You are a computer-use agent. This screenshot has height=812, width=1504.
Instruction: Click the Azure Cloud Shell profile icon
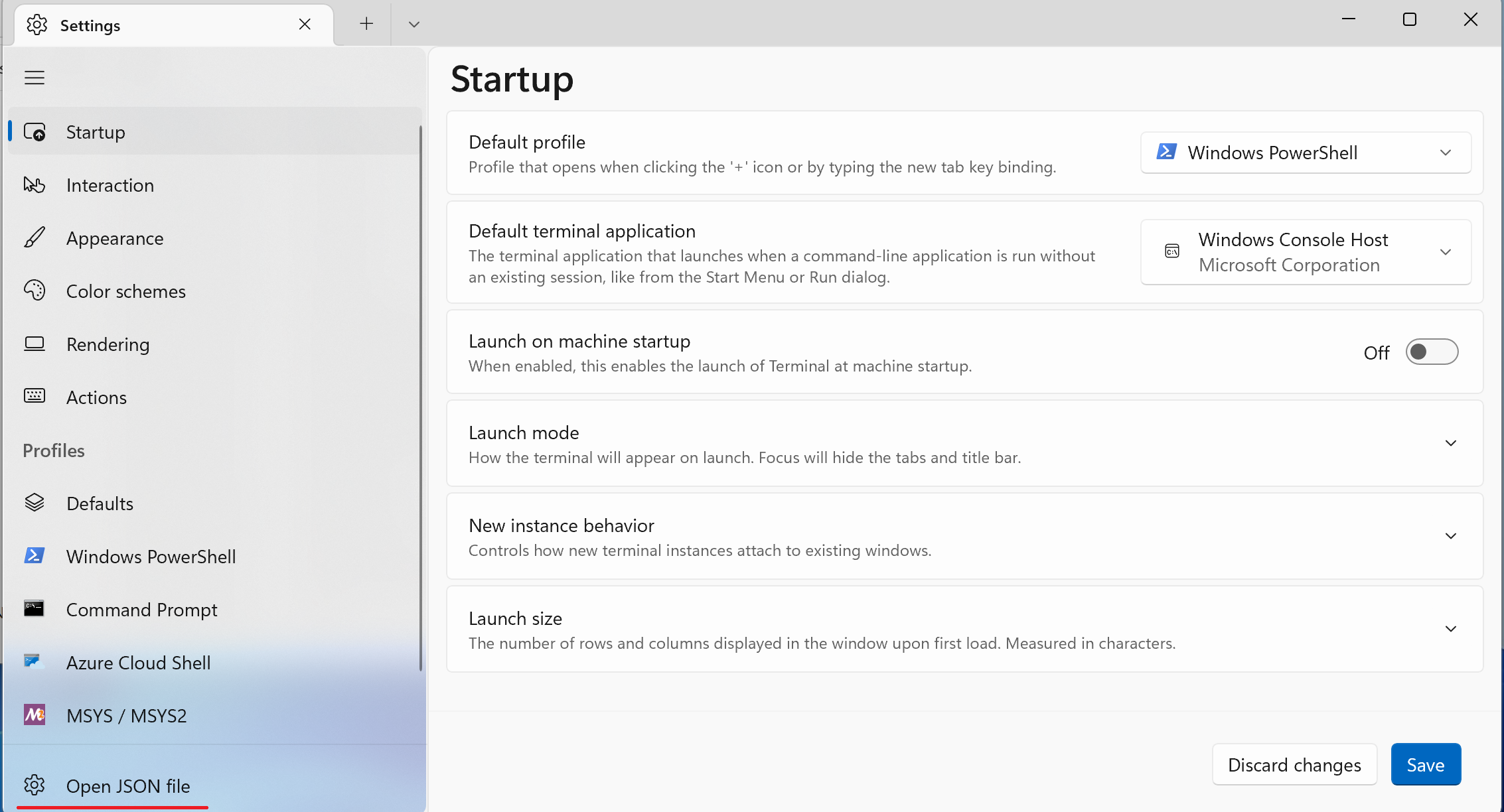click(35, 662)
